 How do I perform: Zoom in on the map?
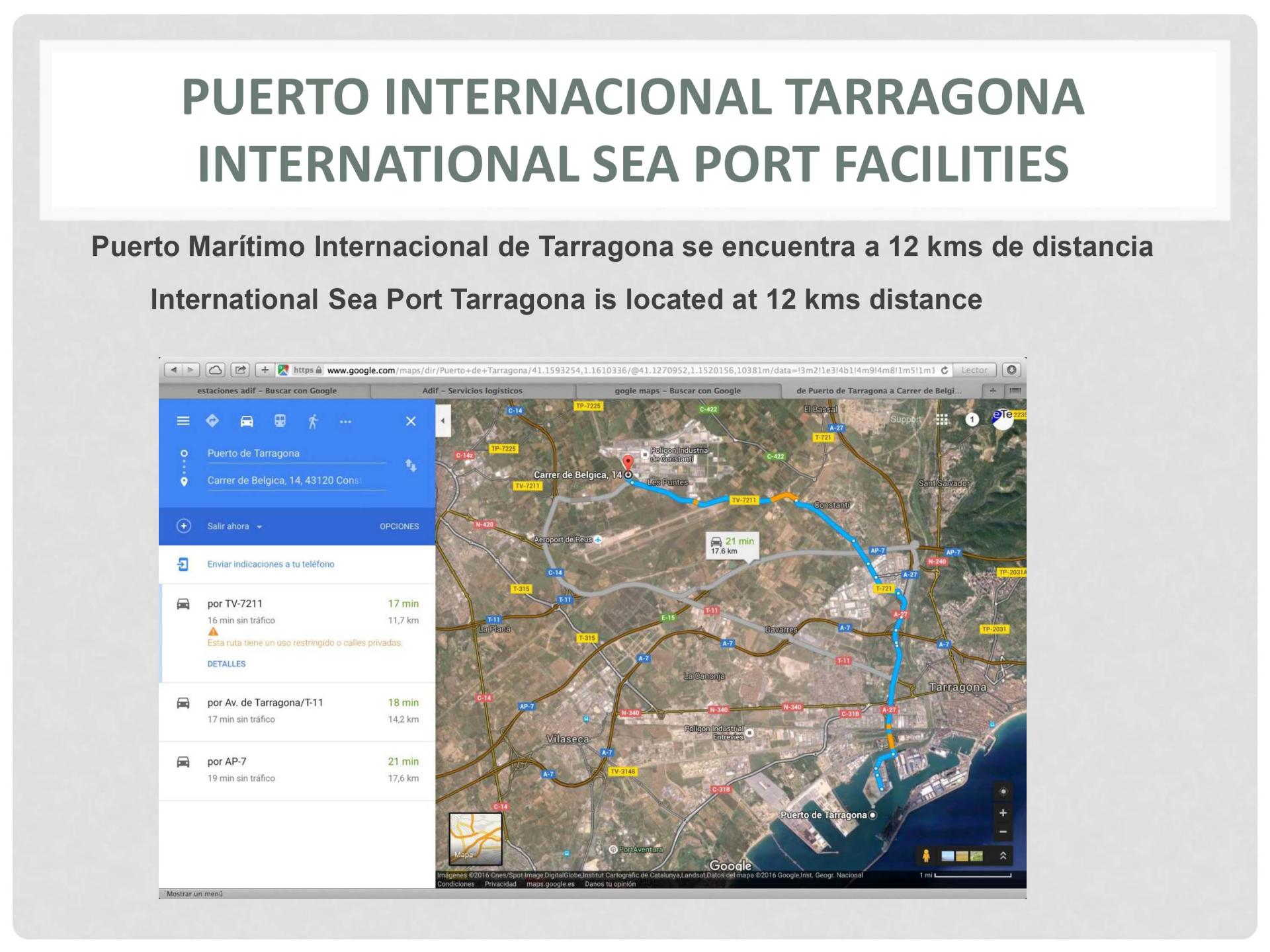tap(1003, 813)
